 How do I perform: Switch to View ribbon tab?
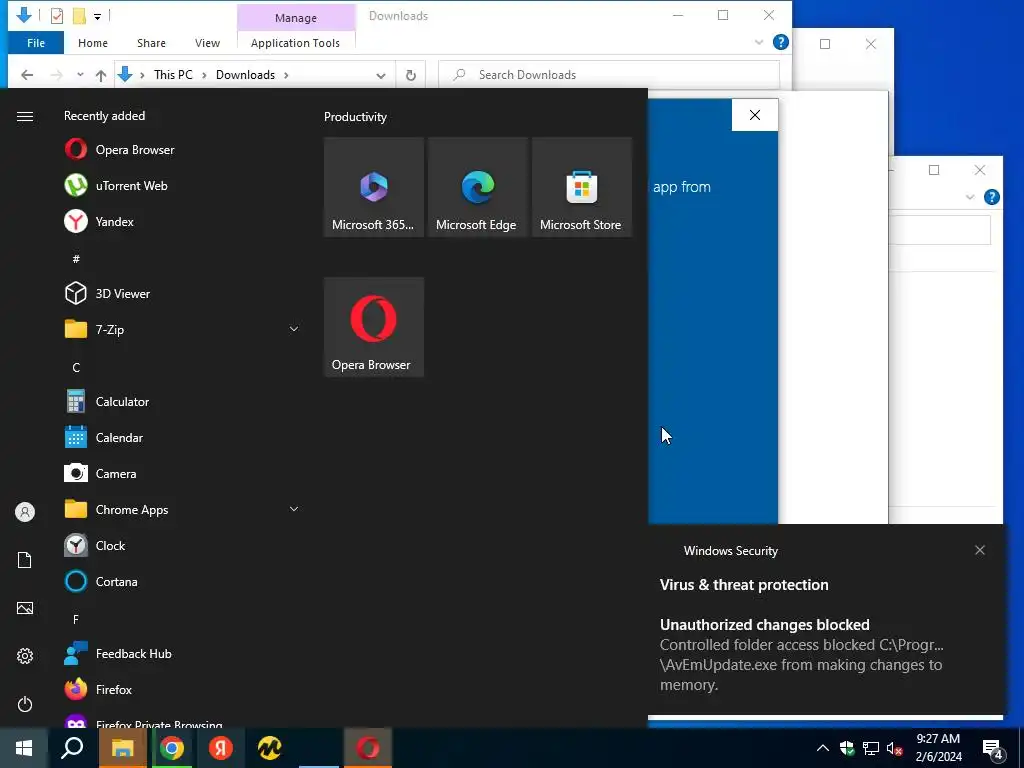coord(207,43)
